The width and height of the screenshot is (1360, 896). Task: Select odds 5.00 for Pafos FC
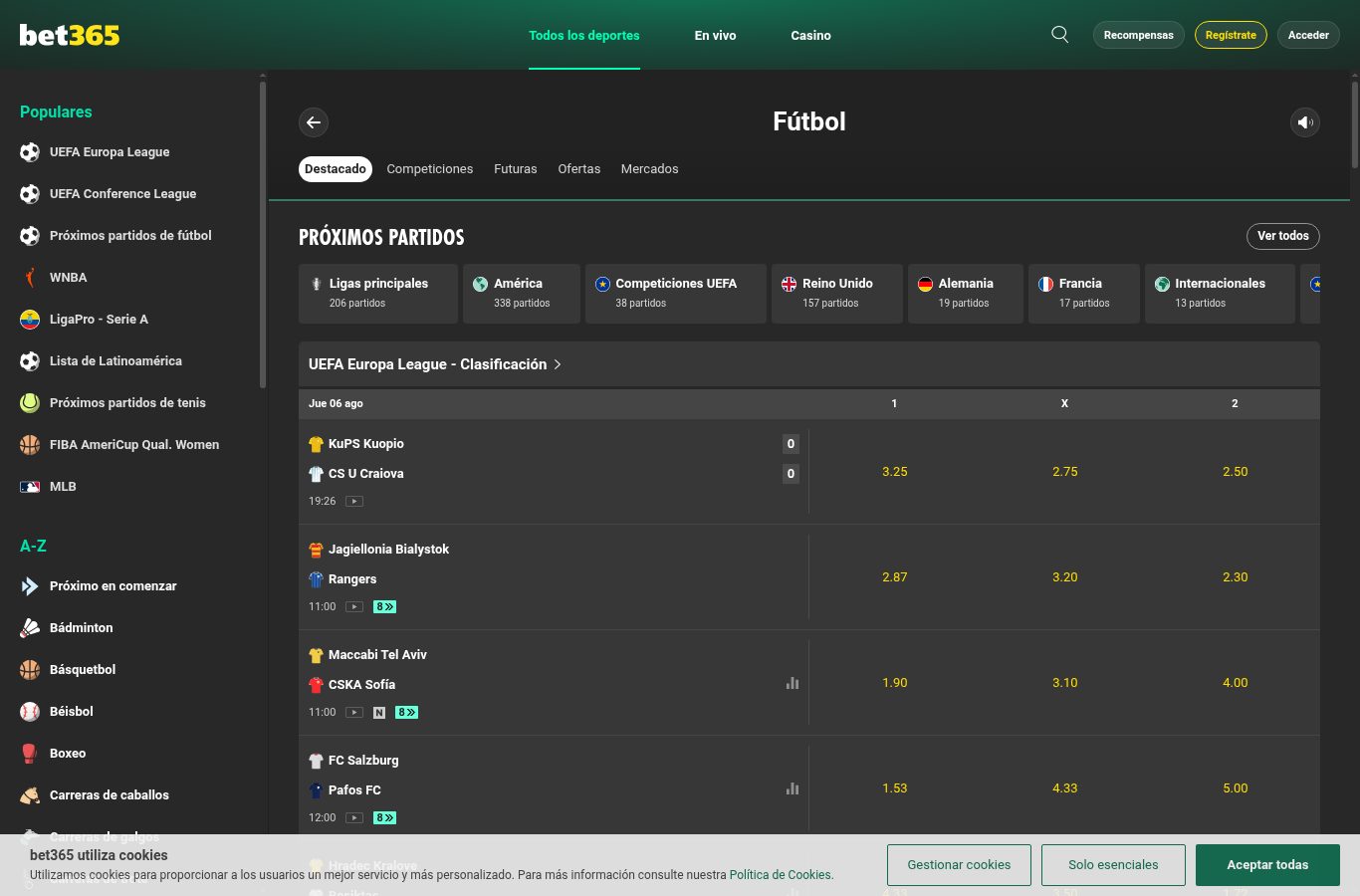tap(1236, 788)
